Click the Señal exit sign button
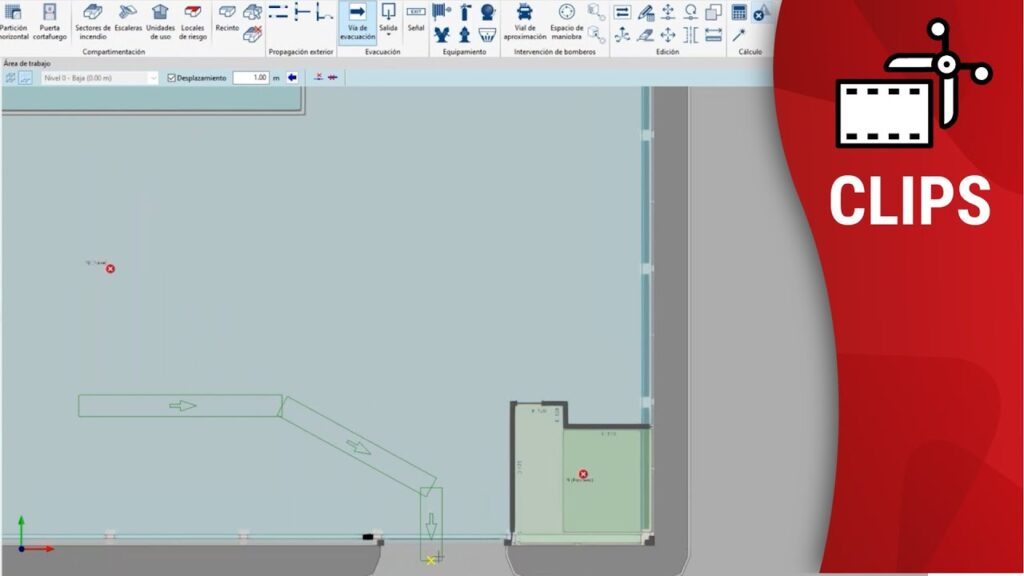This screenshot has height=576, width=1024. pyautogui.click(x=416, y=20)
